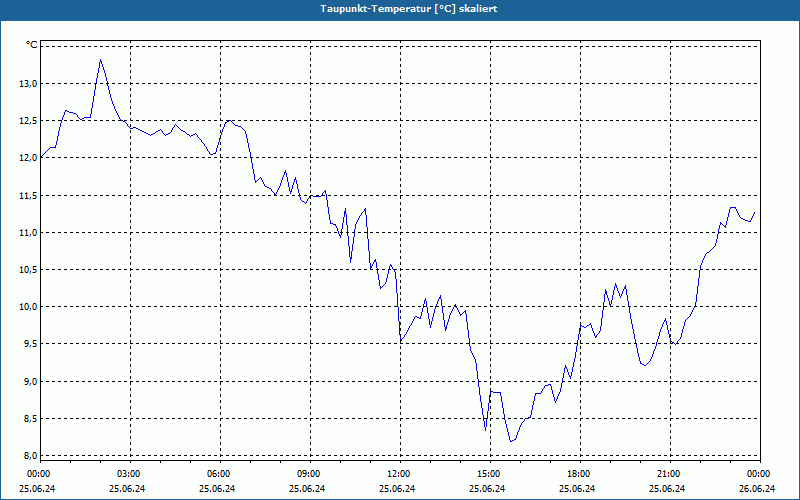Select the 13,0 y-axis tick label
The height and width of the screenshot is (500, 800).
[28, 84]
